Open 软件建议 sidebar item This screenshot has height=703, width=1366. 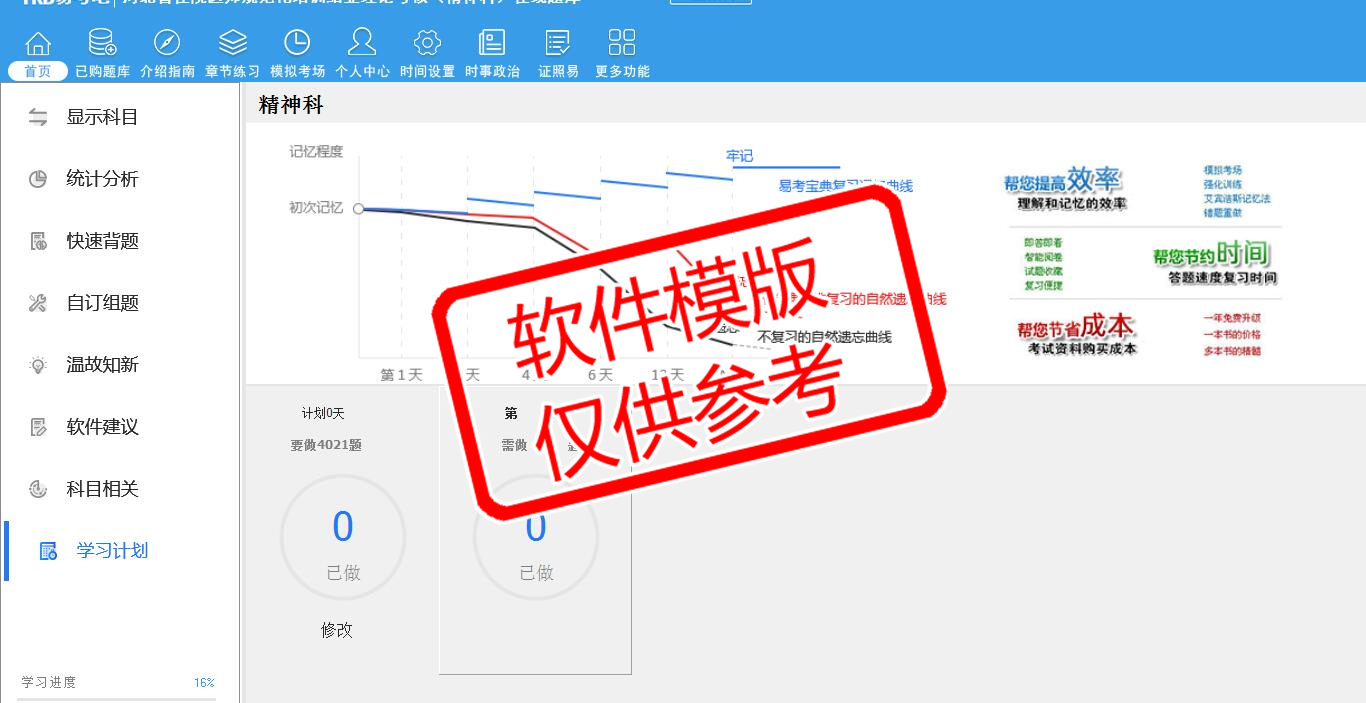coord(102,427)
